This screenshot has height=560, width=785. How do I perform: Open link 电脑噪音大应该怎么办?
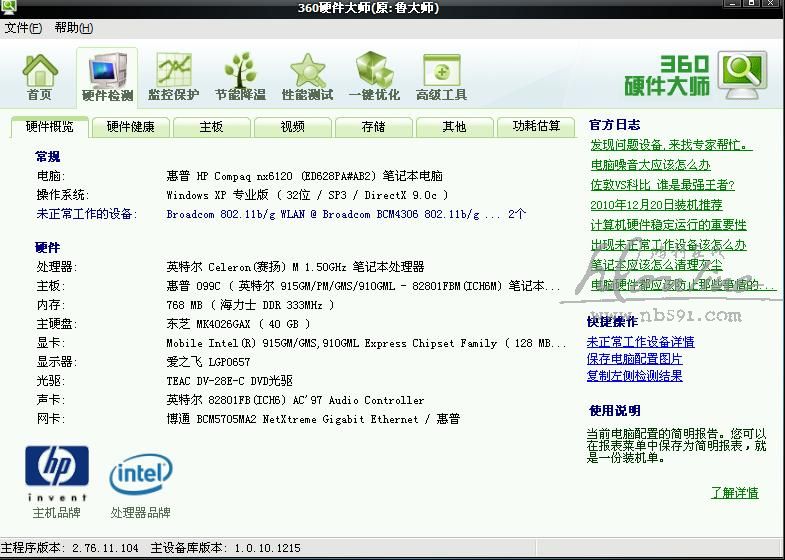pyautogui.click(x=650, y=165)
